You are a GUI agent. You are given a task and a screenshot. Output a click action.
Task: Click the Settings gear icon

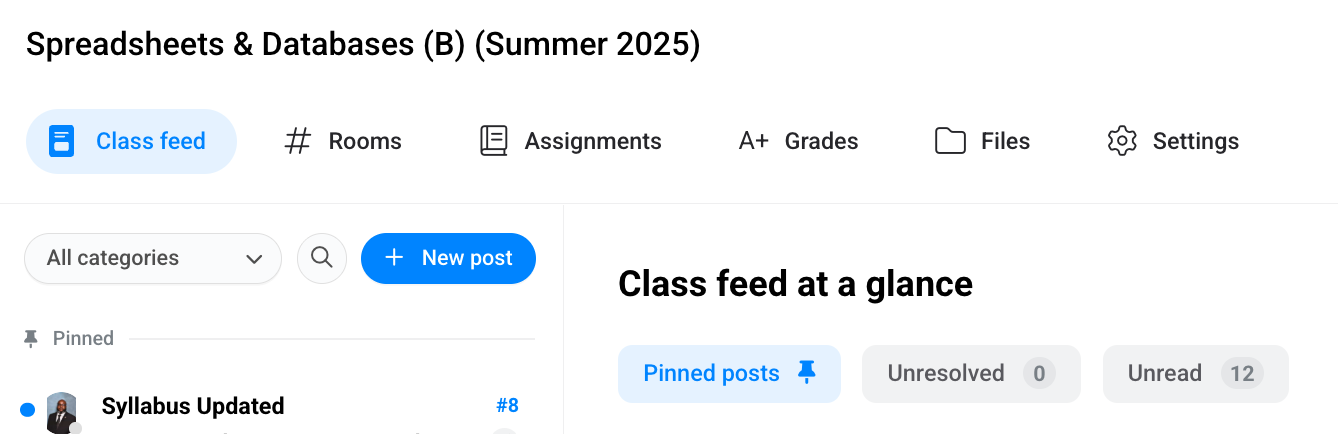1123,141
